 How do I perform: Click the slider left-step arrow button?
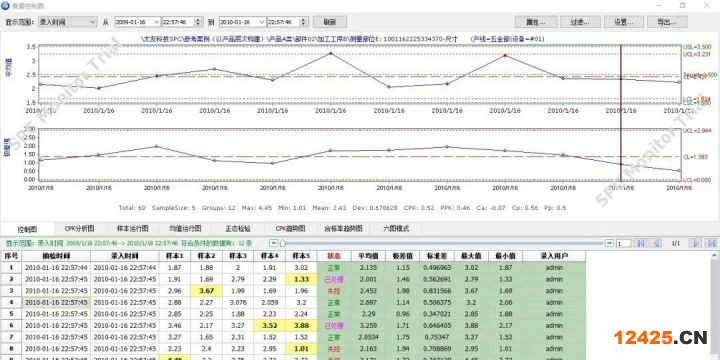coord(274,242)
